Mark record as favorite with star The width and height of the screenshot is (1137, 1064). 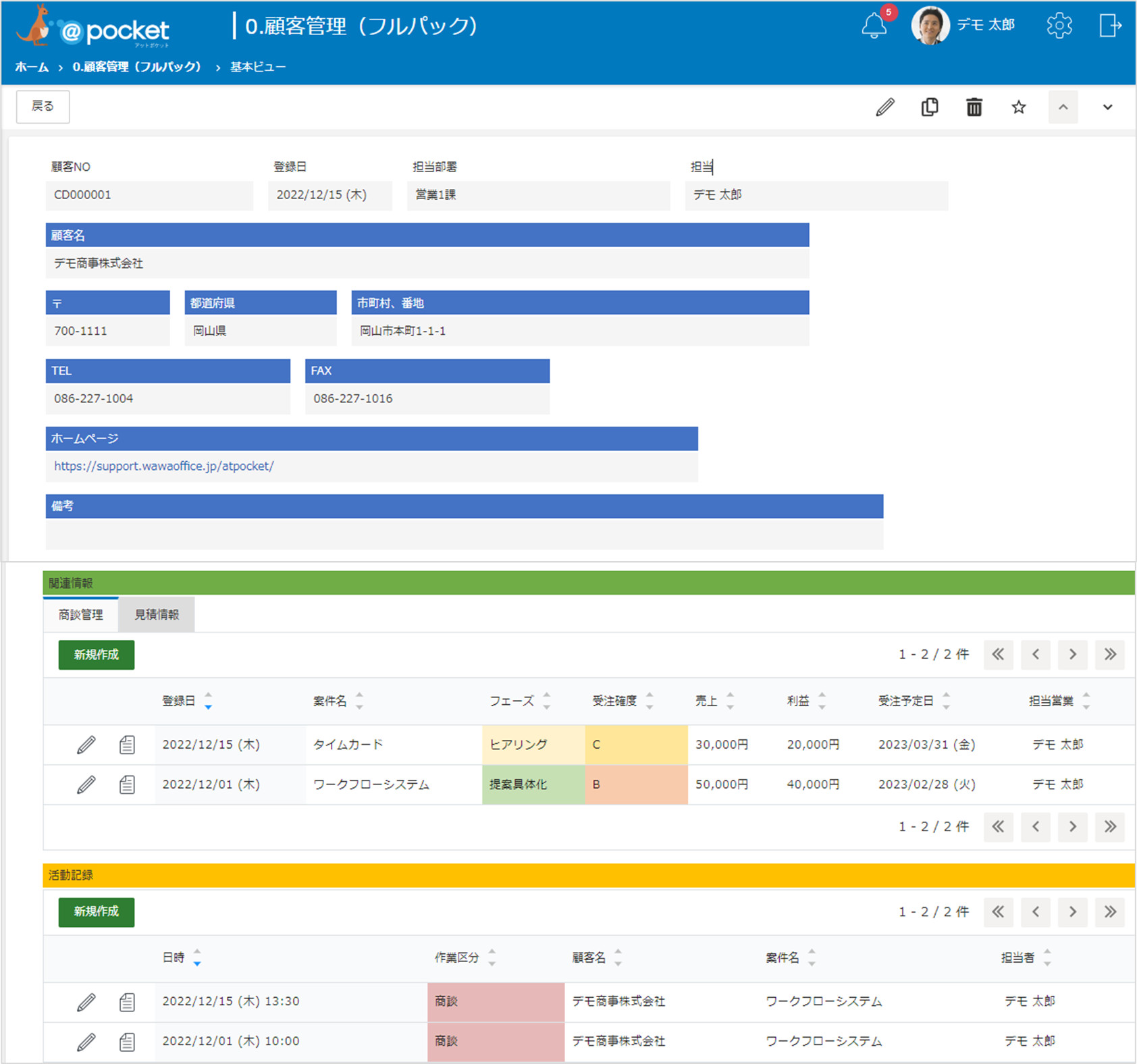[1019, 107]
